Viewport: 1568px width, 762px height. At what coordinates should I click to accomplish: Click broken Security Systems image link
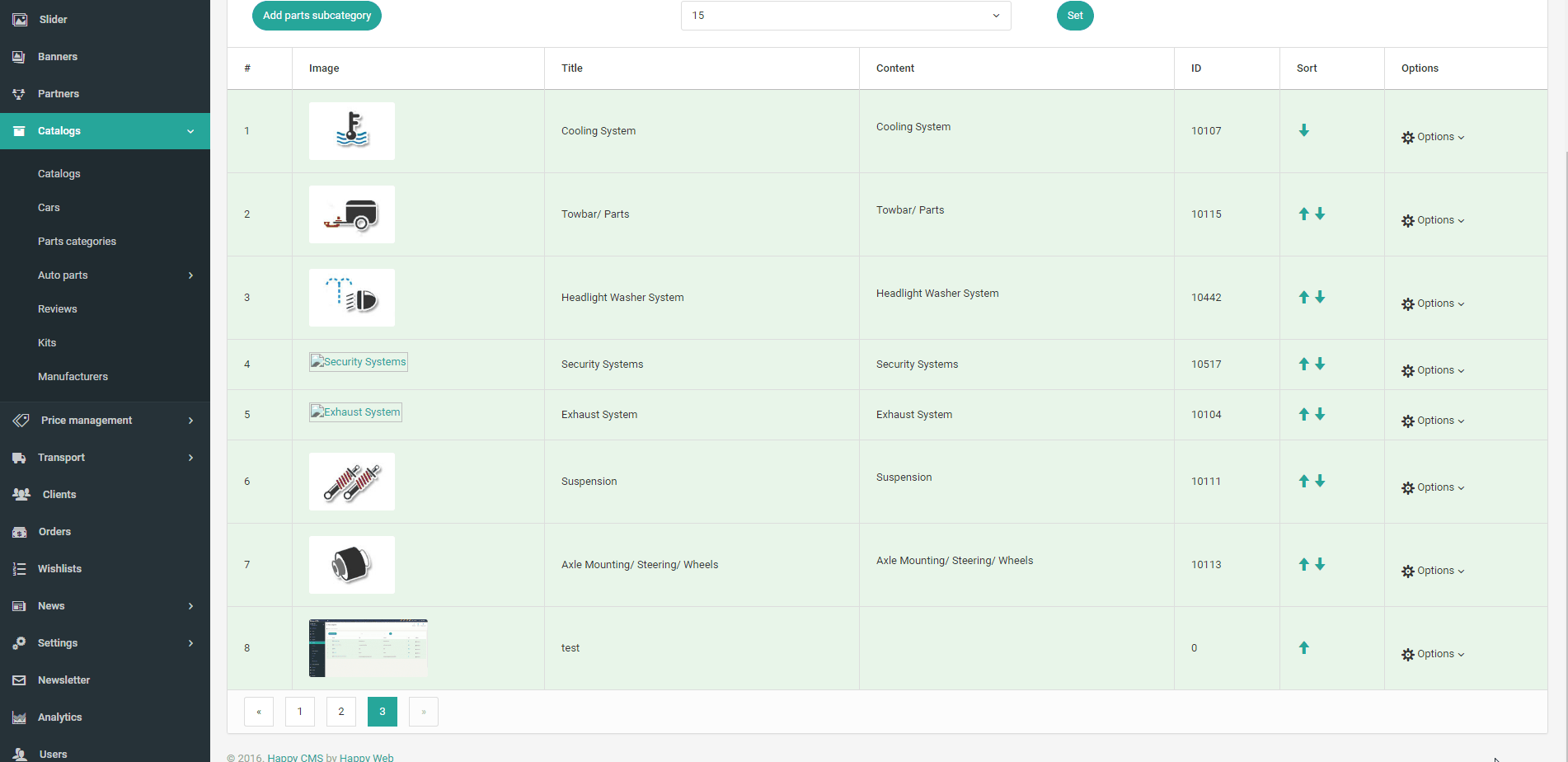[x=359, y=362]
